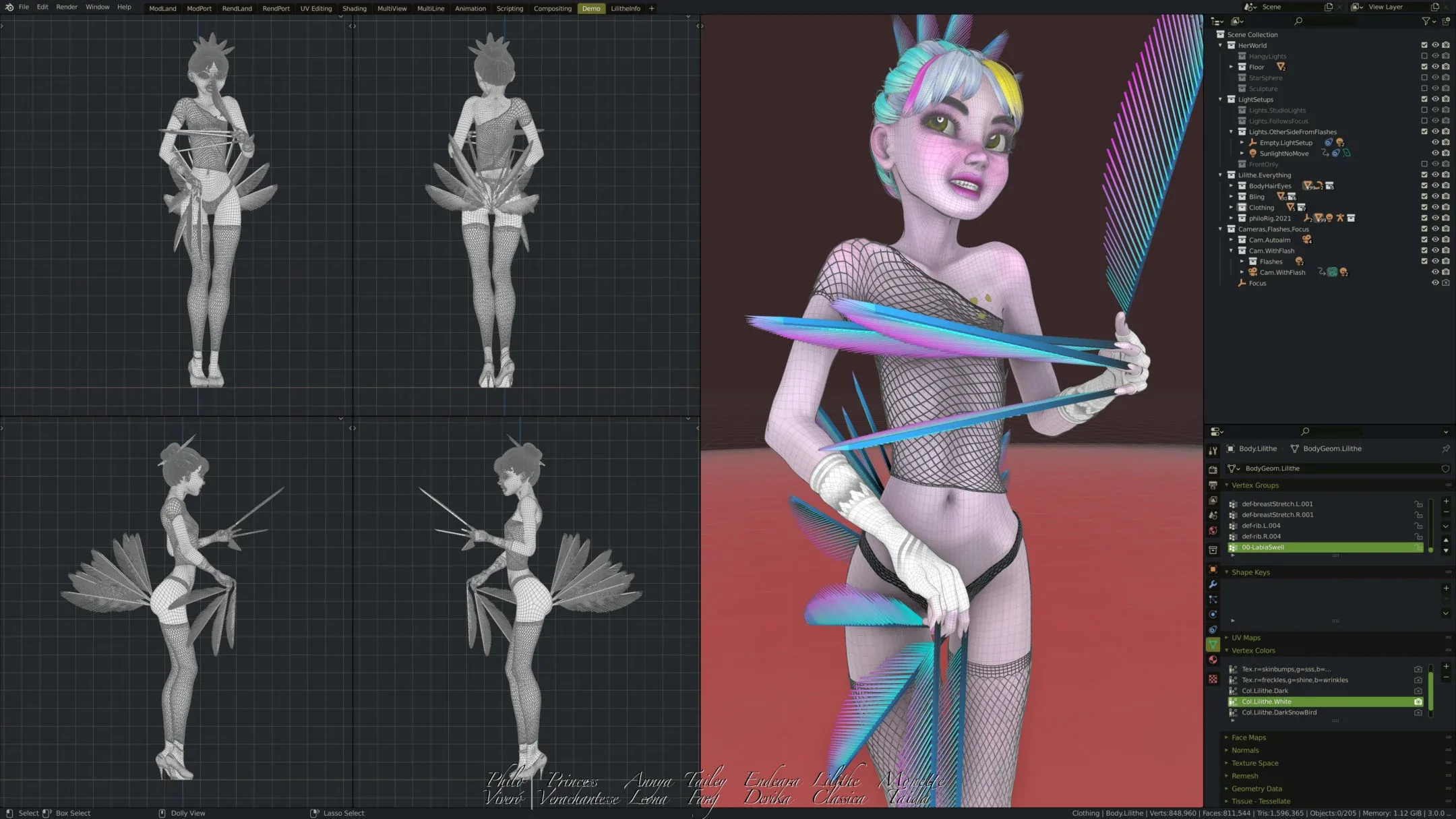Screen dimensions: 1456x819
Task: Click the add workspace plus button
Action: (651, 8)
